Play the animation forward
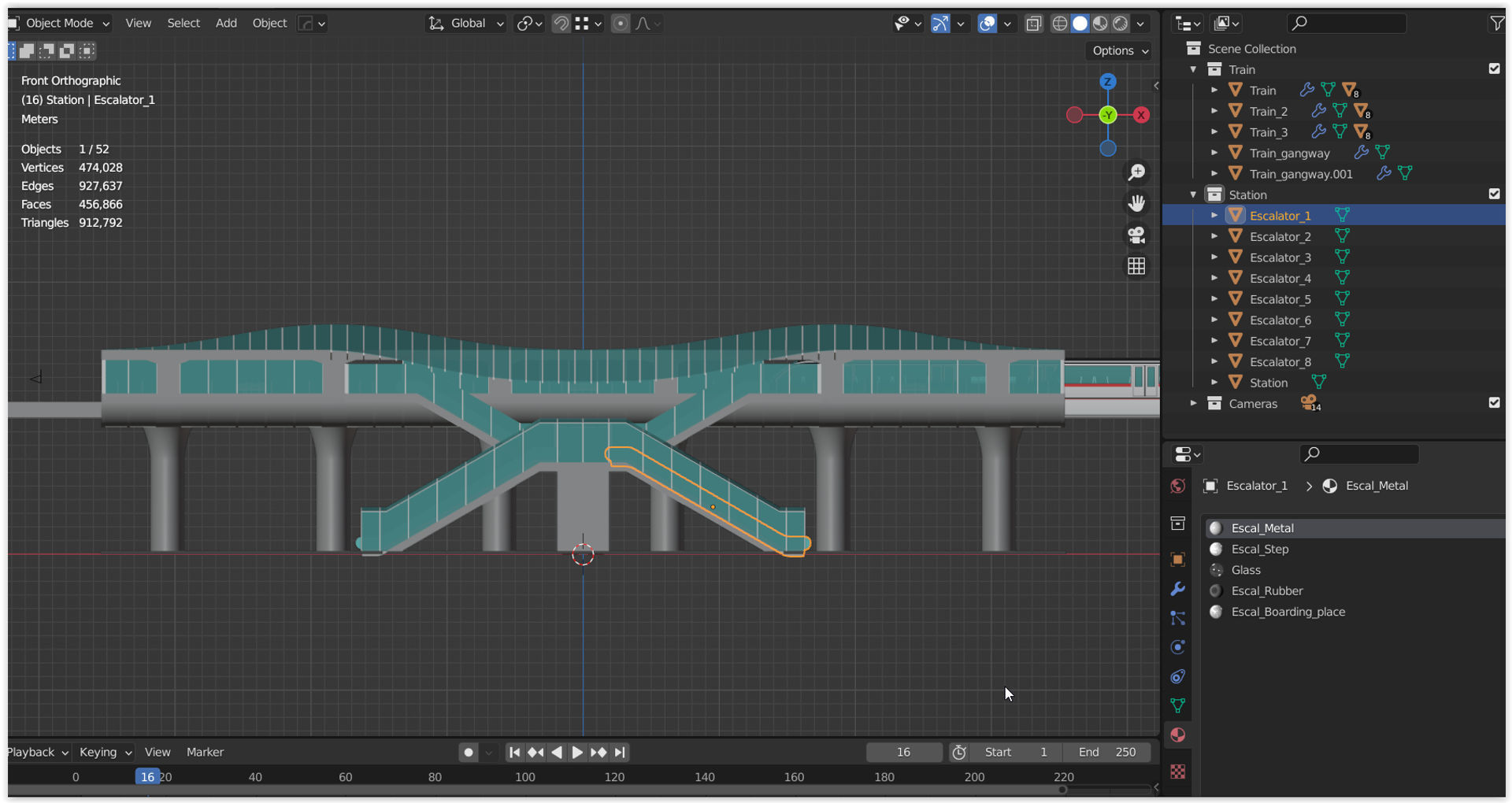The height and width of the screenshot is (803, 1512). coord(577,753)
